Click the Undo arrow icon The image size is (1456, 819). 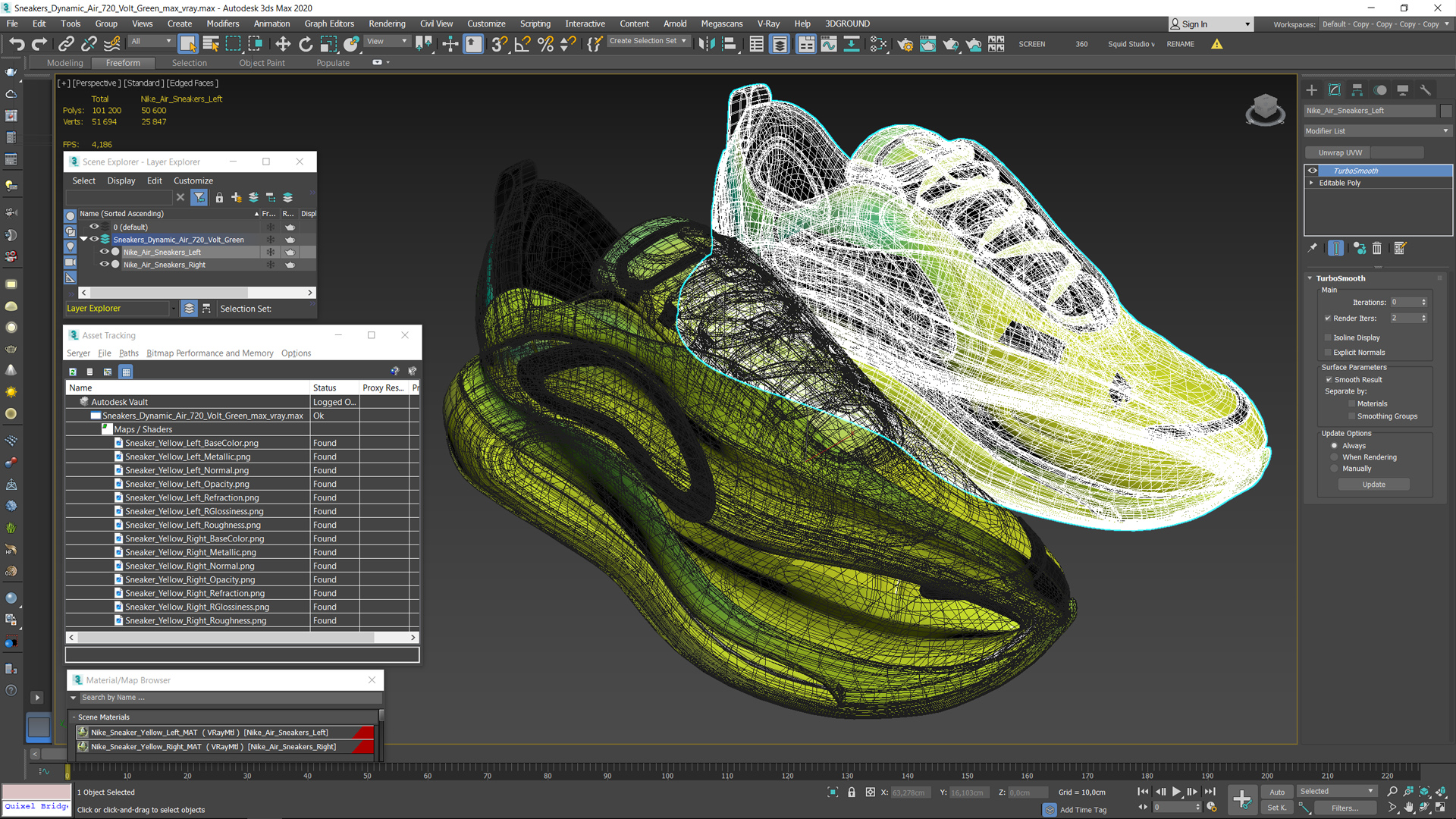click(17, 44)
